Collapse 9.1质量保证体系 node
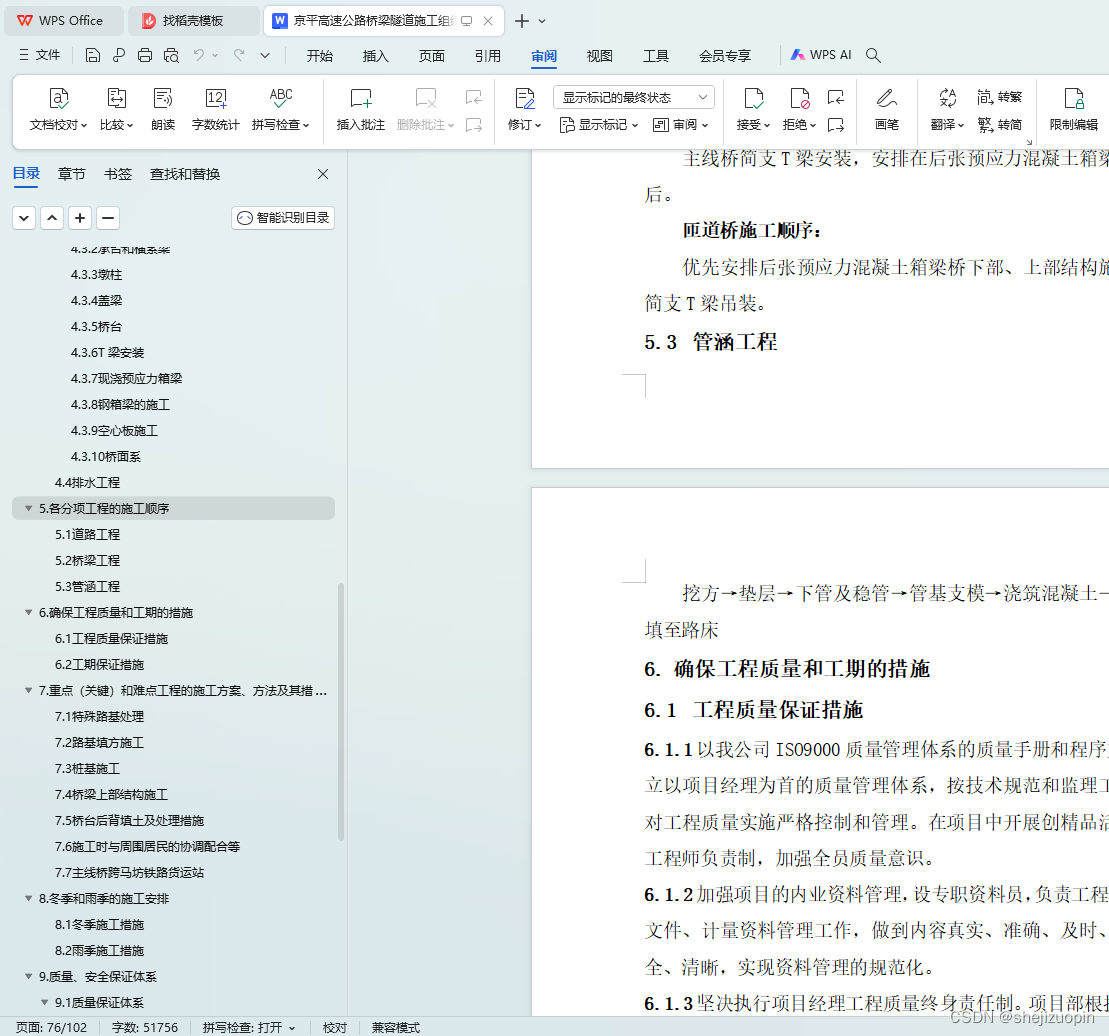1109x1036 pixels. pos(45,1002)
